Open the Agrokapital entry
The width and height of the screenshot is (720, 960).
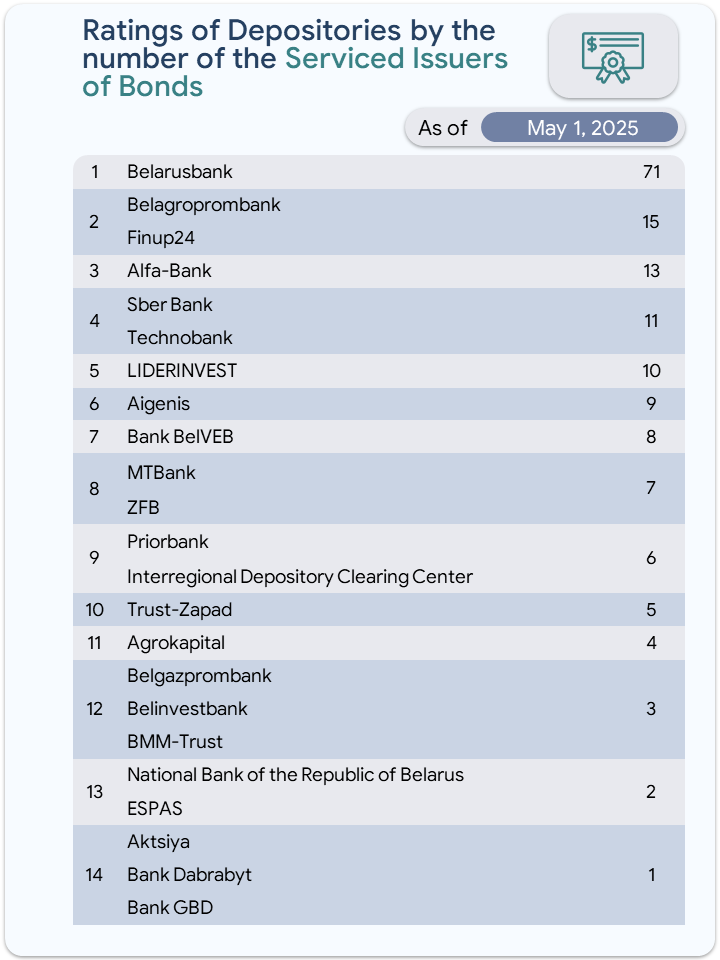pyautogui.click(x=176, y=643)
